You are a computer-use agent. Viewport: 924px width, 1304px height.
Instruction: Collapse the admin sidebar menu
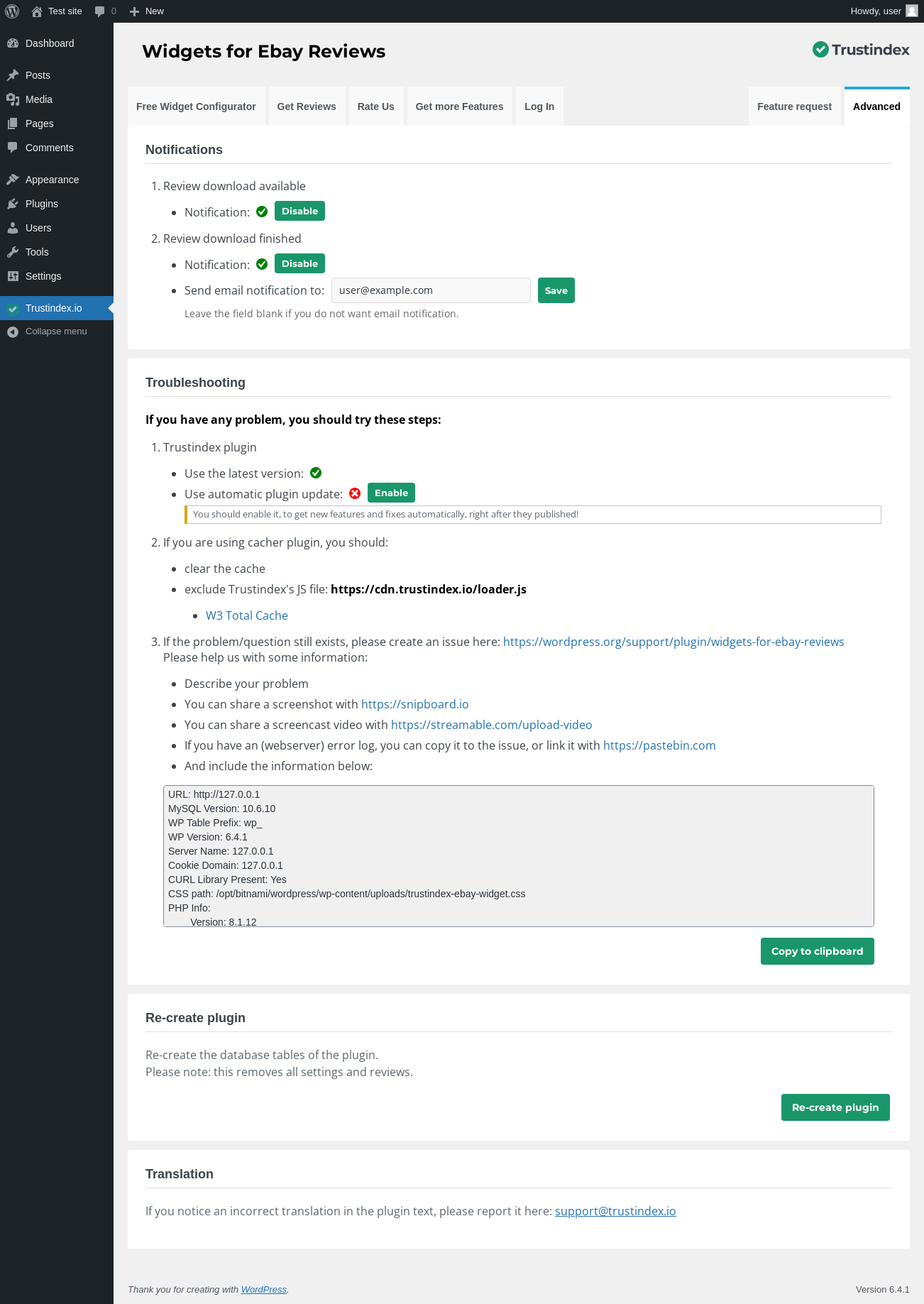click(x=56, y=332)
